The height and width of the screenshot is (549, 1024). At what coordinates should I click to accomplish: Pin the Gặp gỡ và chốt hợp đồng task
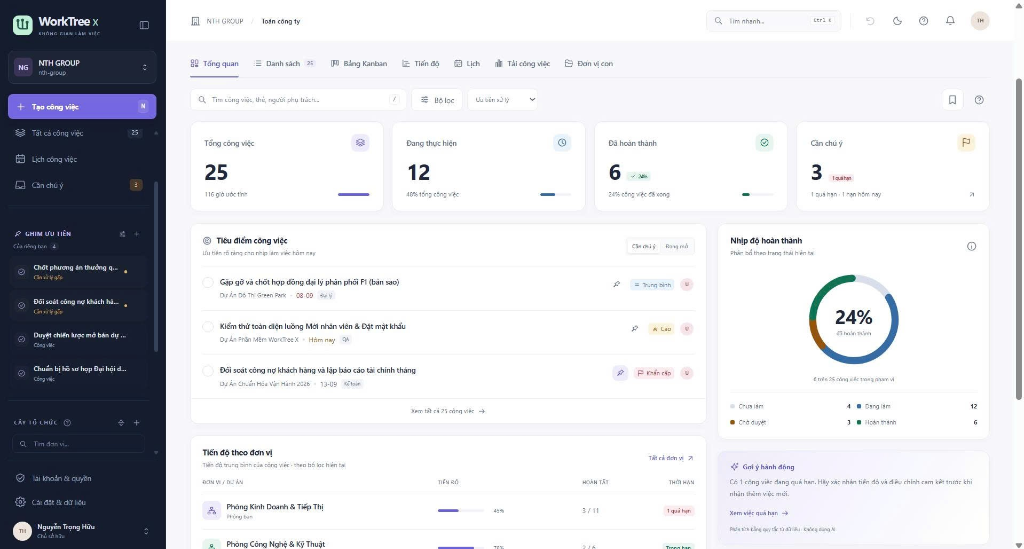pos(616,285)
